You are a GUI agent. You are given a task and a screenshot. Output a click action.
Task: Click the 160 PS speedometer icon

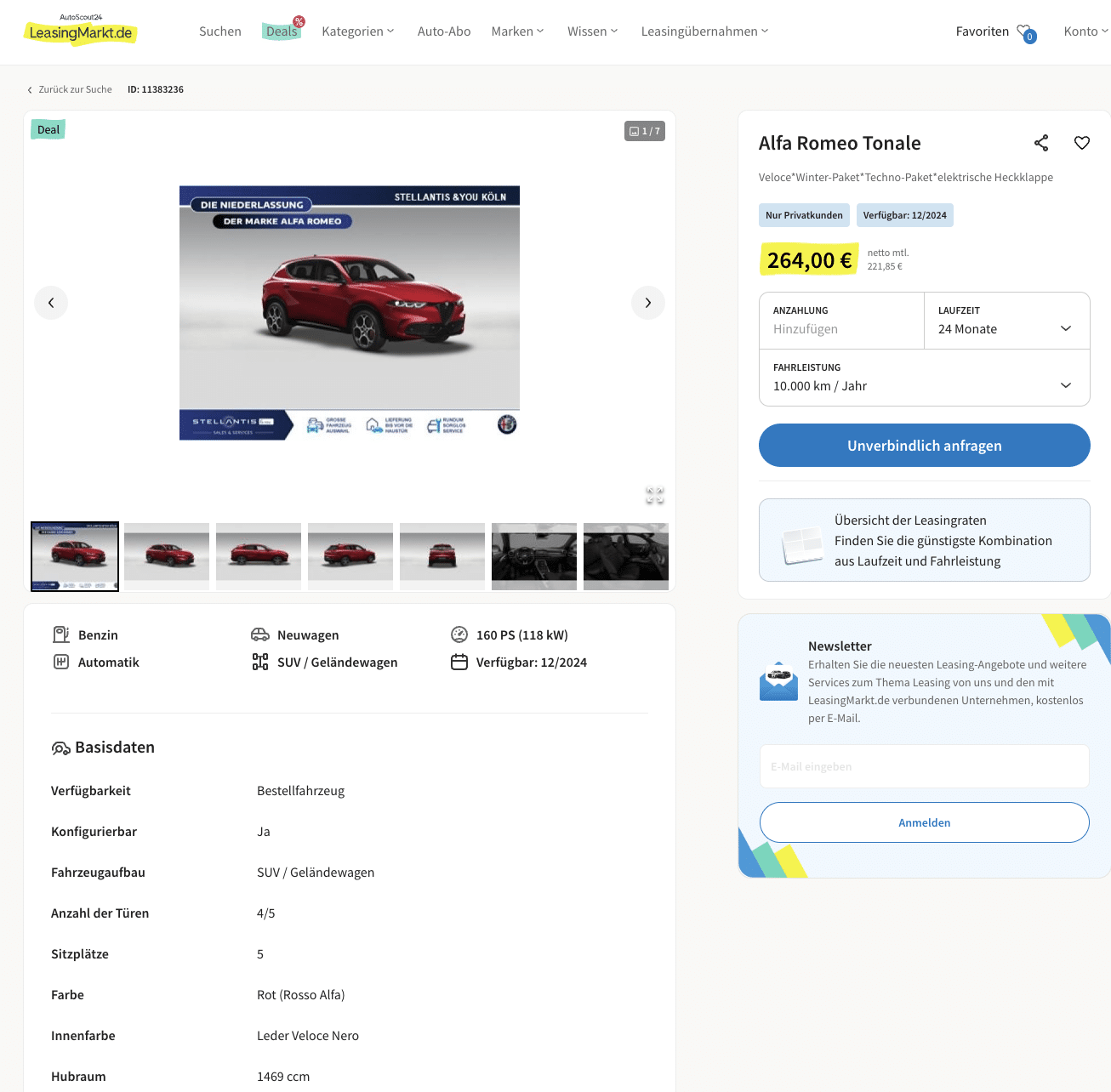click(x=459, y=634)
